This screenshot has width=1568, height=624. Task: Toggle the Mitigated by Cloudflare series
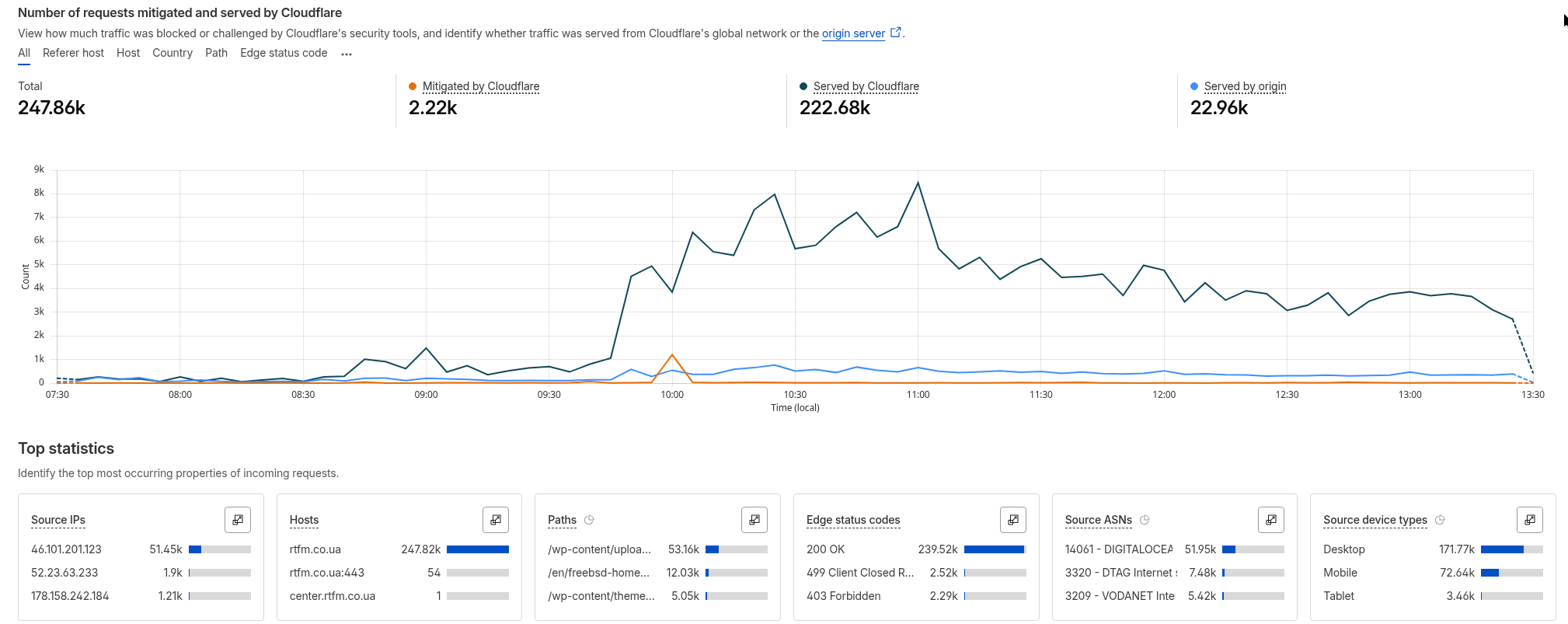(x=480, y=86)
